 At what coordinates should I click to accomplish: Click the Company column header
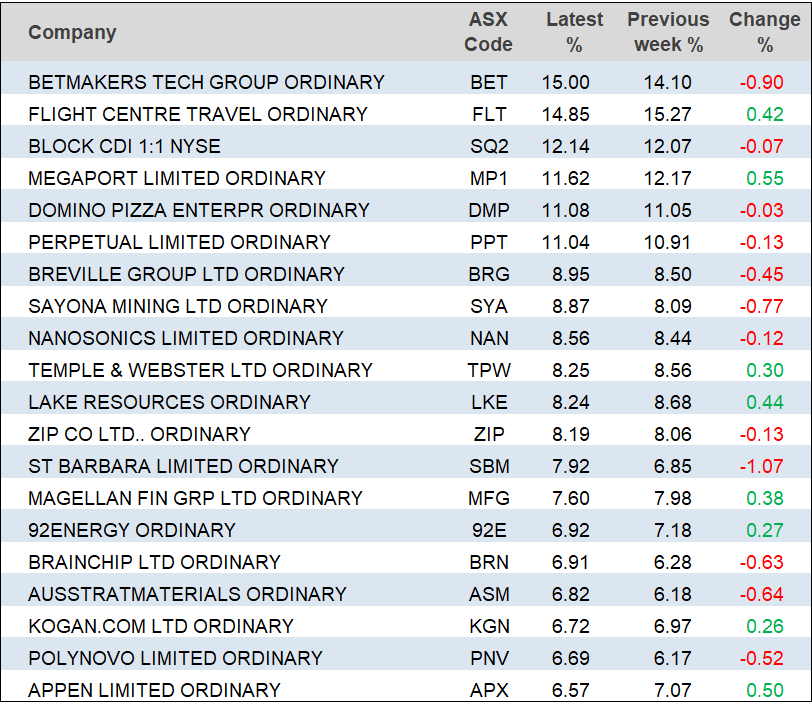(x=72, y=32)
